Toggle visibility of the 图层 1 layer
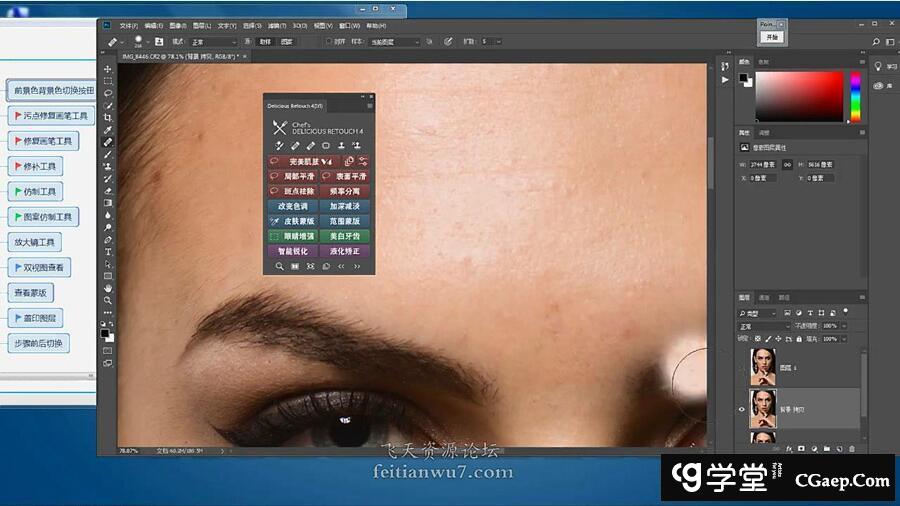The height and width of the screenshot is (506, 900). pos(741,368)
